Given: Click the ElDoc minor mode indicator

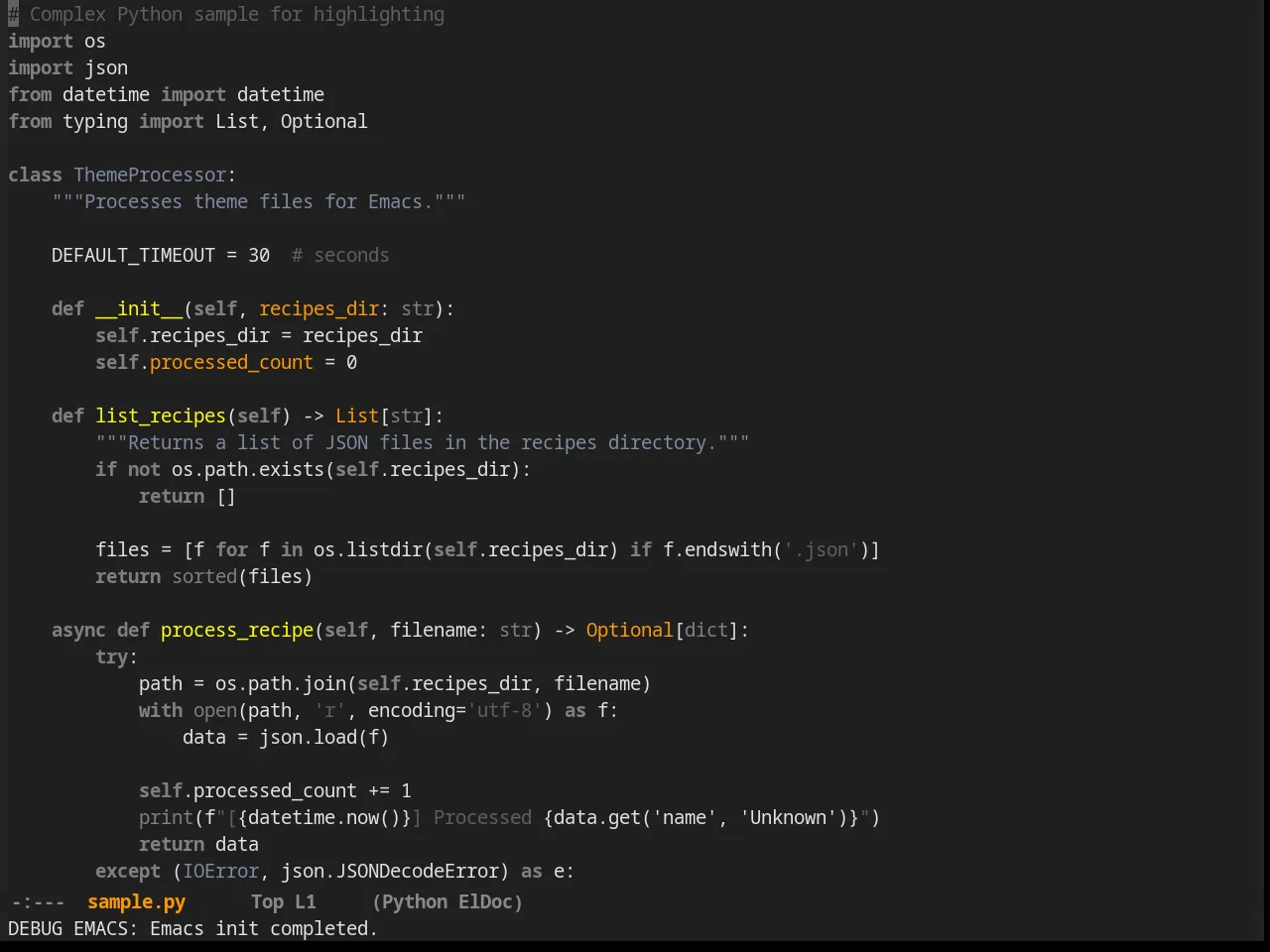Looking at the screenshot, I should 485,901.
